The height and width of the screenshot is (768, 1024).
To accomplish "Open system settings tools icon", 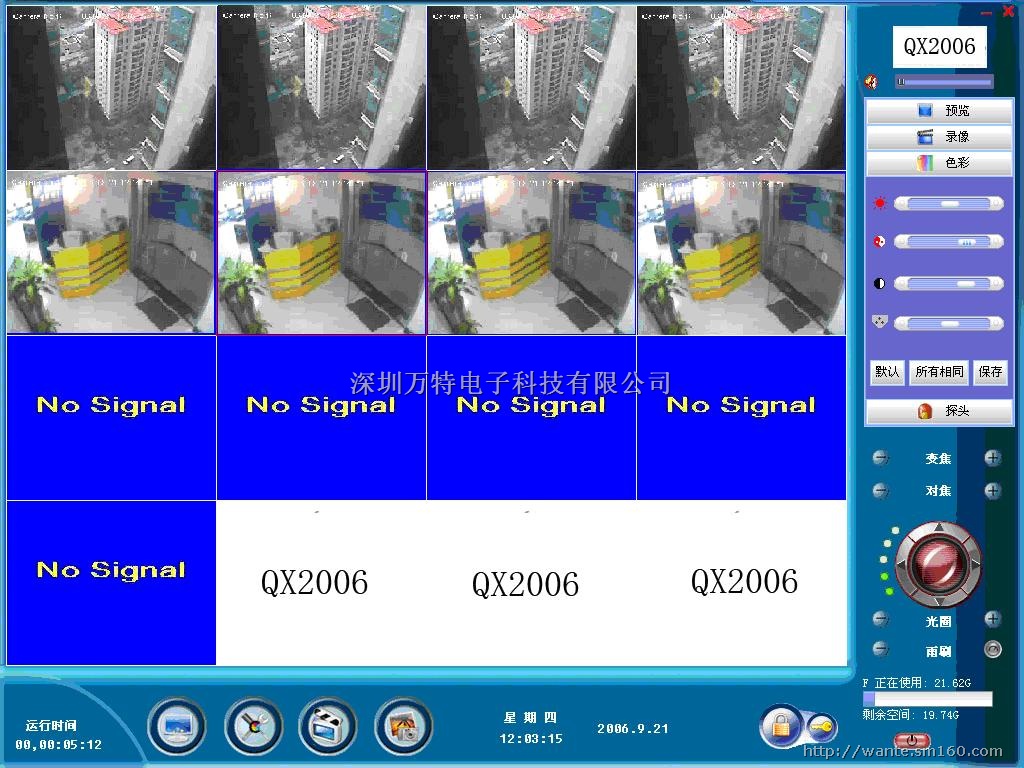I will tap(252, 726).
